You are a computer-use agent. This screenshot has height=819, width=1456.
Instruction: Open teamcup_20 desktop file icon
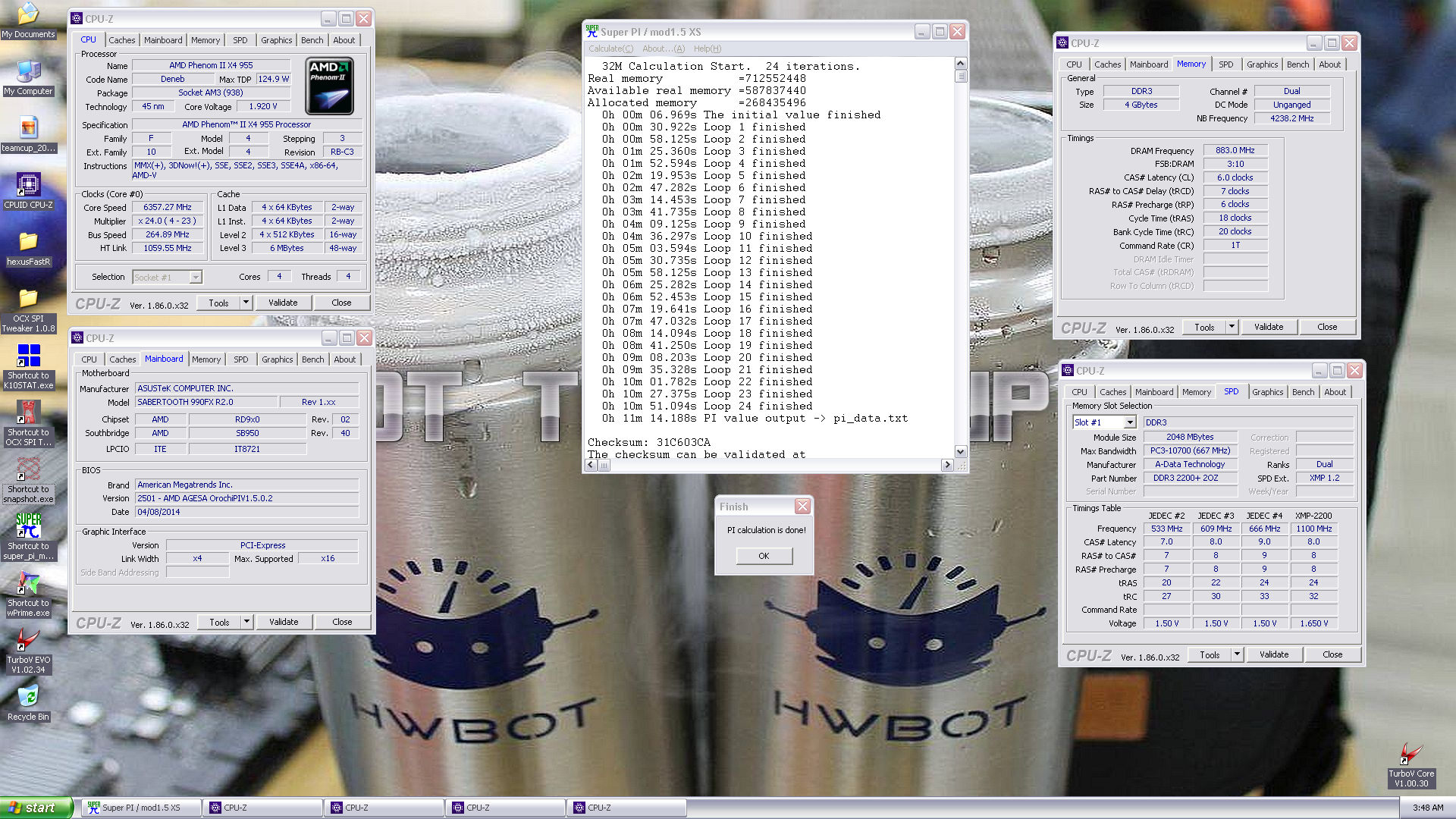coord(28,135)
